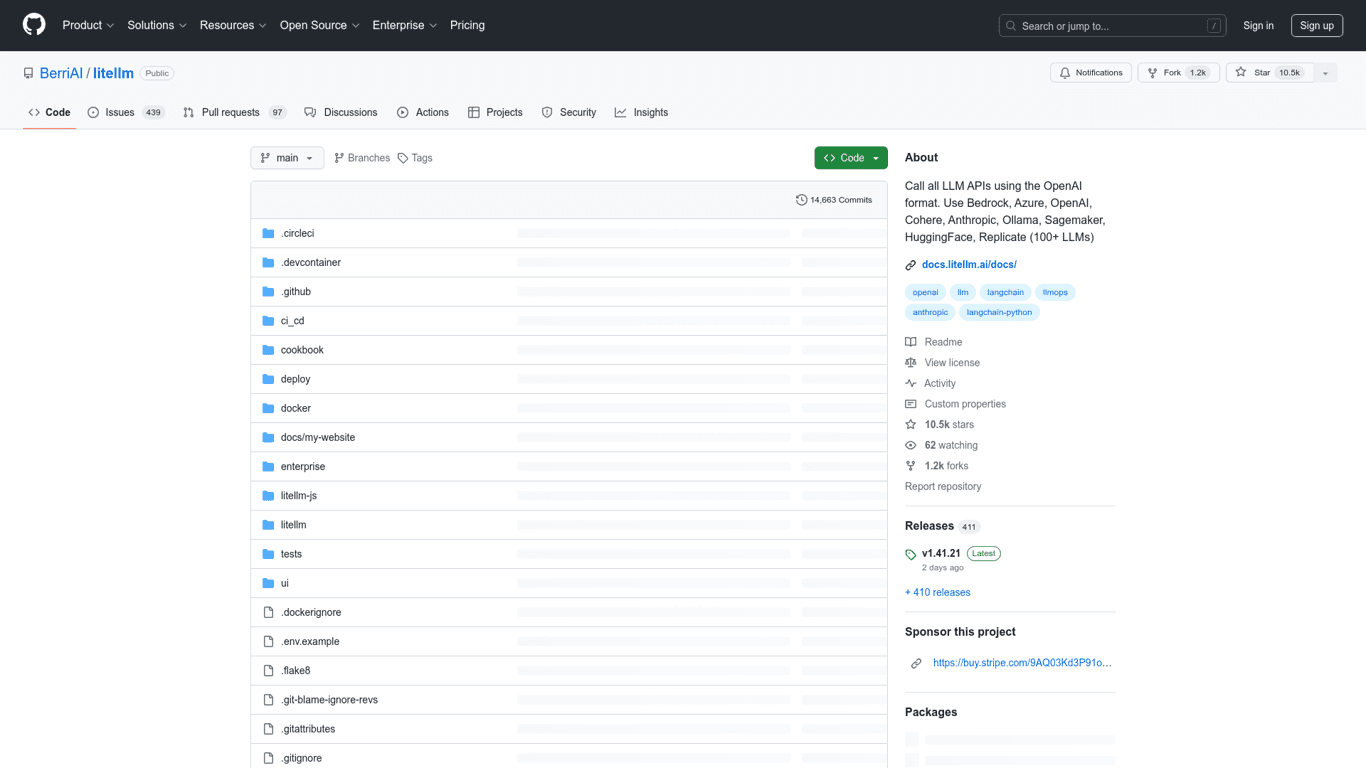The image size is (1366, 768).
Task: Open commit history via the clock icon
Action: (x=800, y=200)
